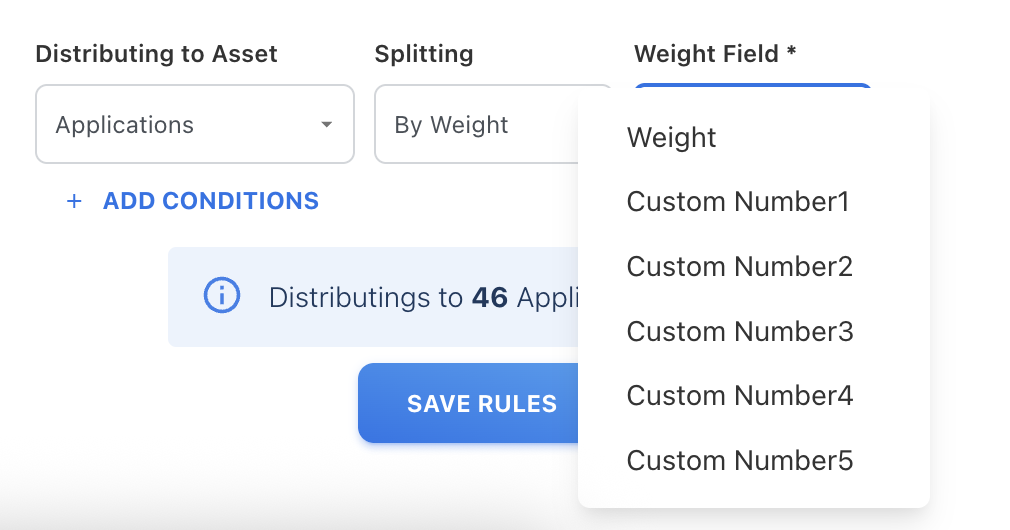
Task: Click the required asterisk after Weight Field
Action: (x=791, y=52)
